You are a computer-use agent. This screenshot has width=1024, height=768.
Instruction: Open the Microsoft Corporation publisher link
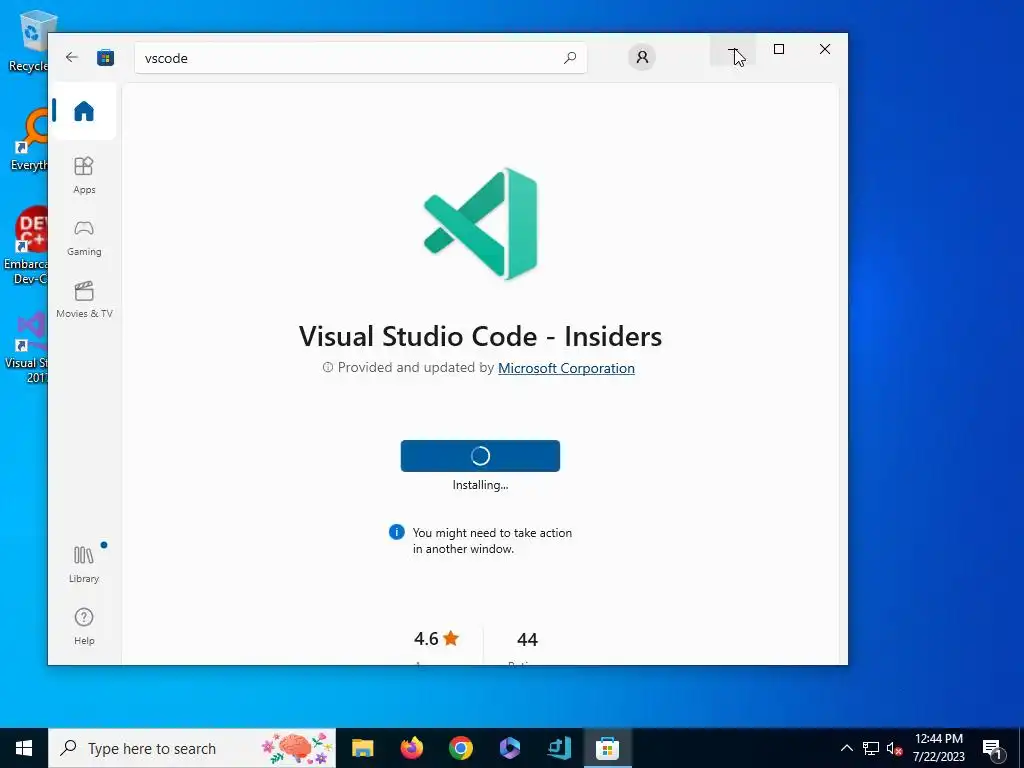click(x=566, y=368)
